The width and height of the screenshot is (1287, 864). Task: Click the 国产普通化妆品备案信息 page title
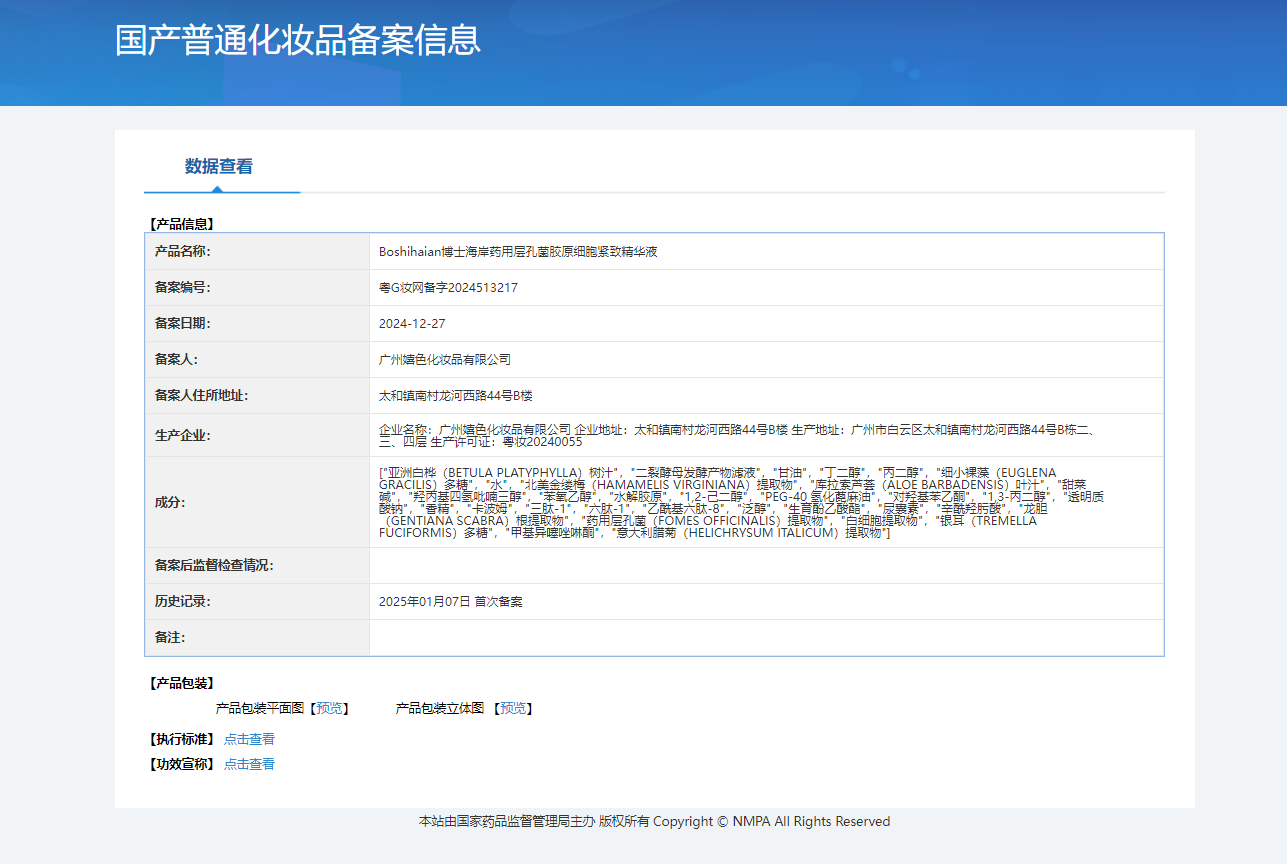pos(298,40)
